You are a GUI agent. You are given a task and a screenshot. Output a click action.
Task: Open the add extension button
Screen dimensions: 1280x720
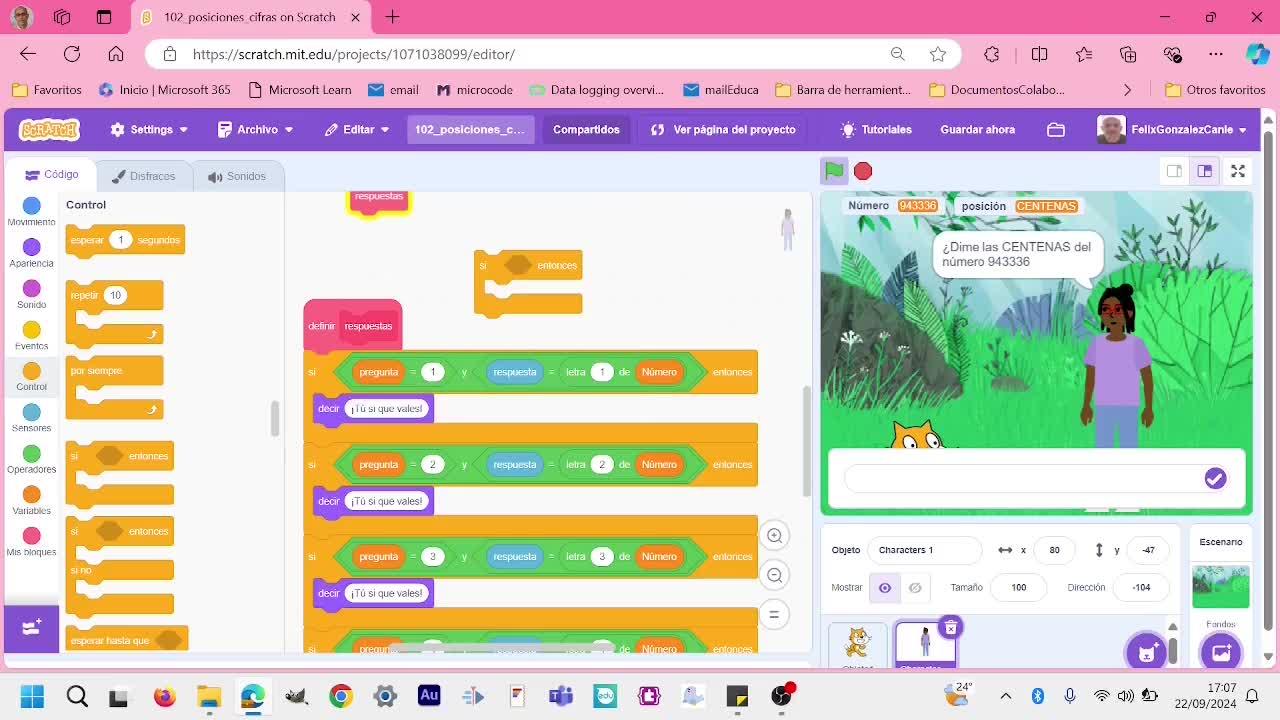click(31, 628)
